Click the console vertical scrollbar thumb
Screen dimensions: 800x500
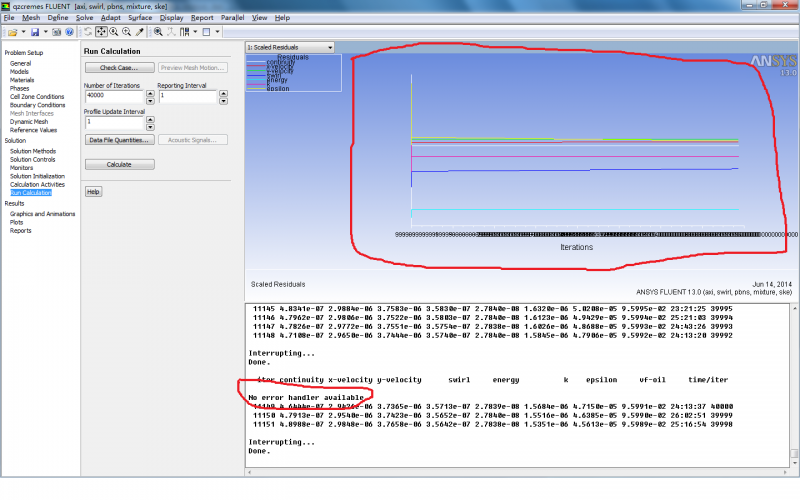click(x=794, y=454)
